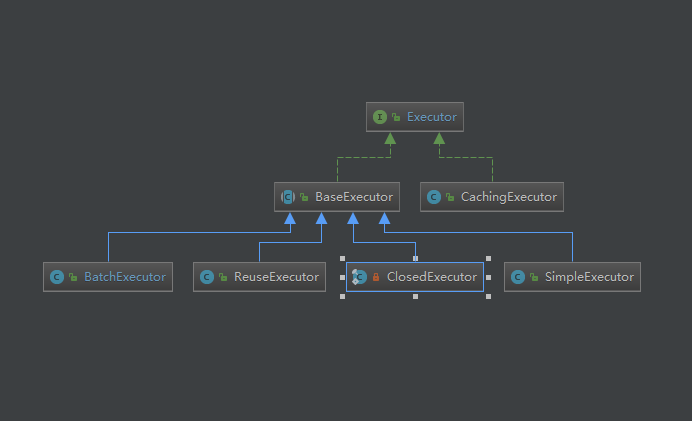692x421 pixels.
Task: Select the CachingExecutor class node
Action: pyautogui.click(x=492, y=197)
